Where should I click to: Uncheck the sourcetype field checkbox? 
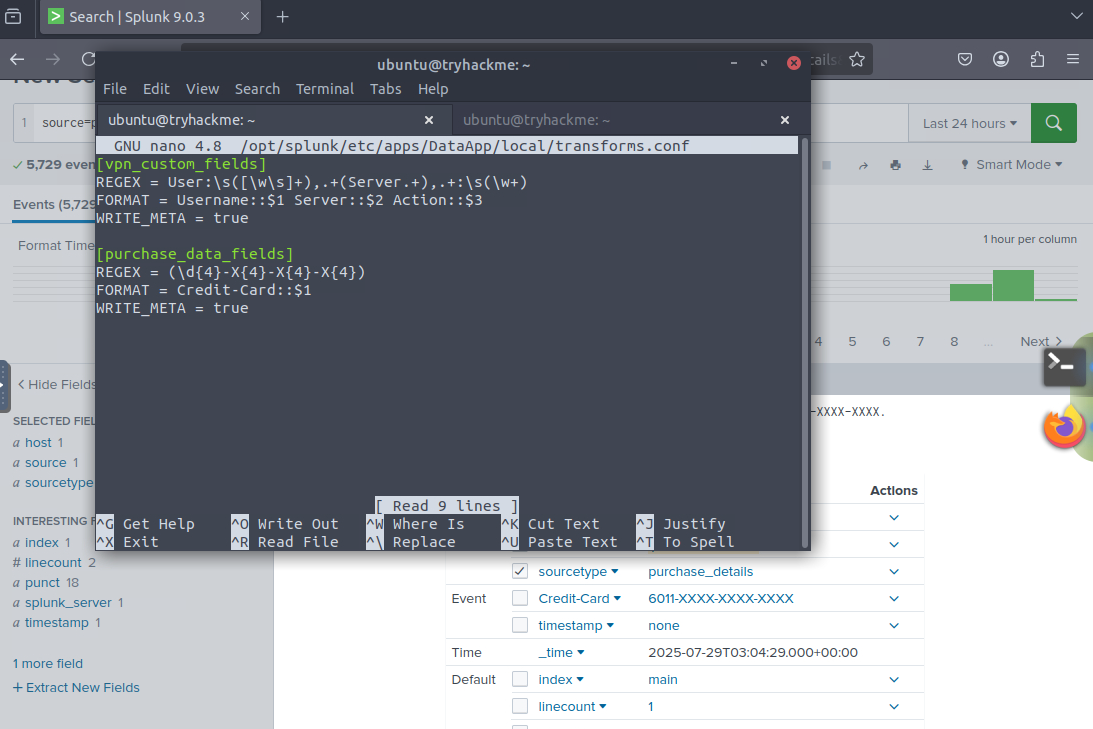click(520, 572)
